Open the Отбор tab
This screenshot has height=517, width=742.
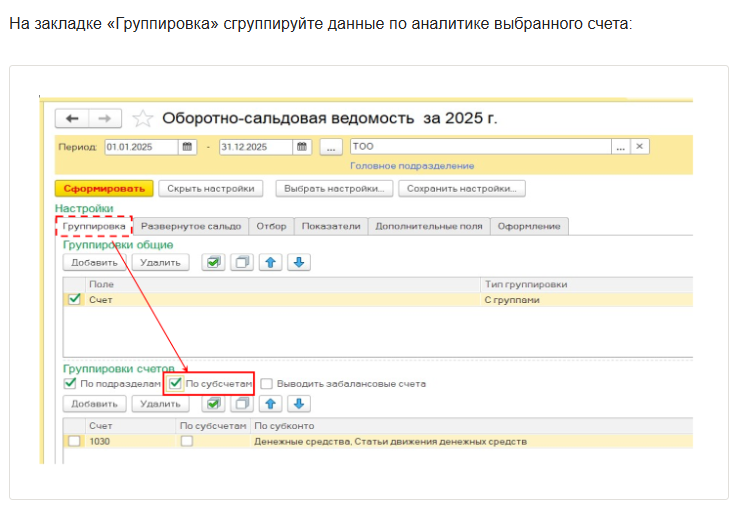(x=271, y=226)
